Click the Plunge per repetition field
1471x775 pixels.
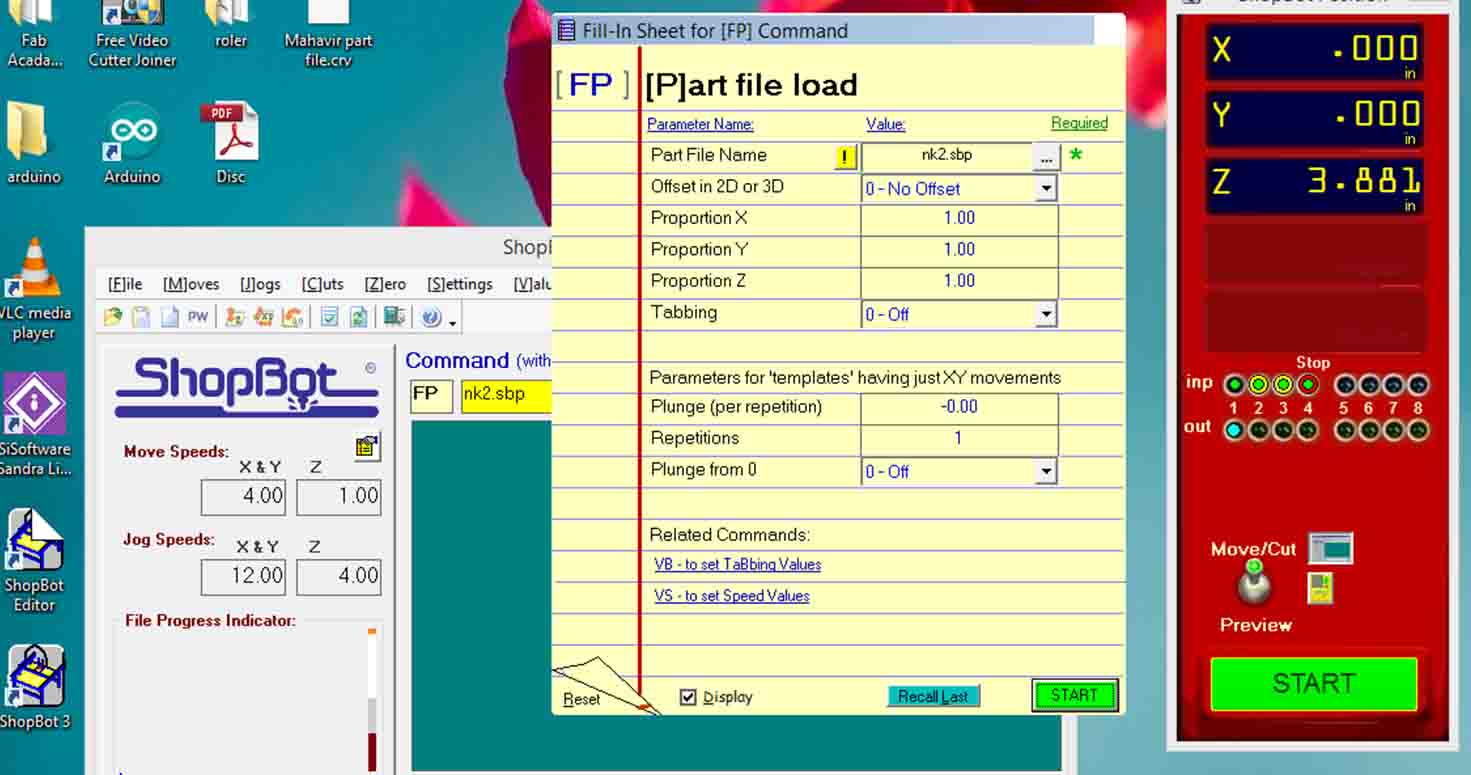point(959,407)
